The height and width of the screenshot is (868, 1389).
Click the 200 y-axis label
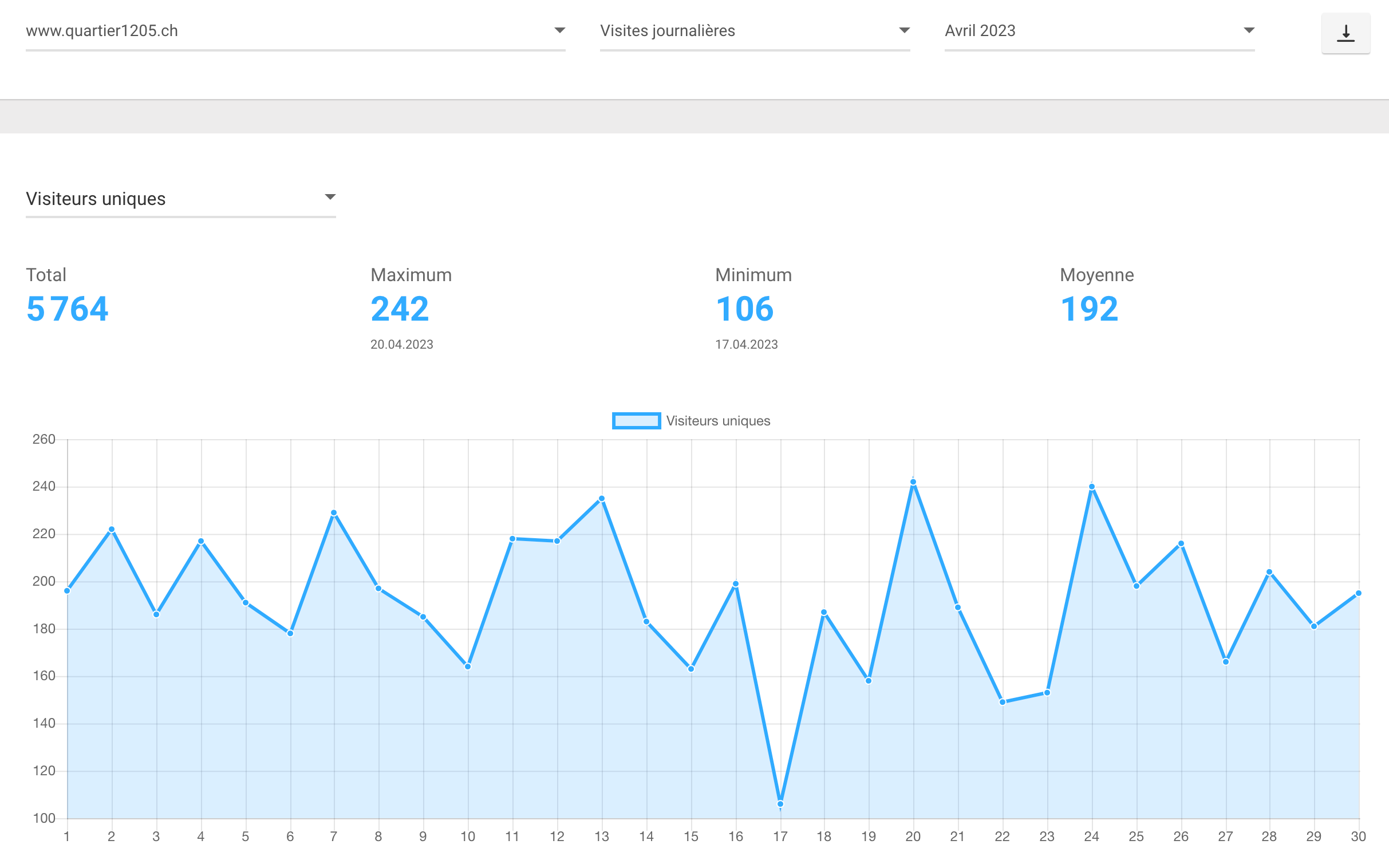coord(44,581)
